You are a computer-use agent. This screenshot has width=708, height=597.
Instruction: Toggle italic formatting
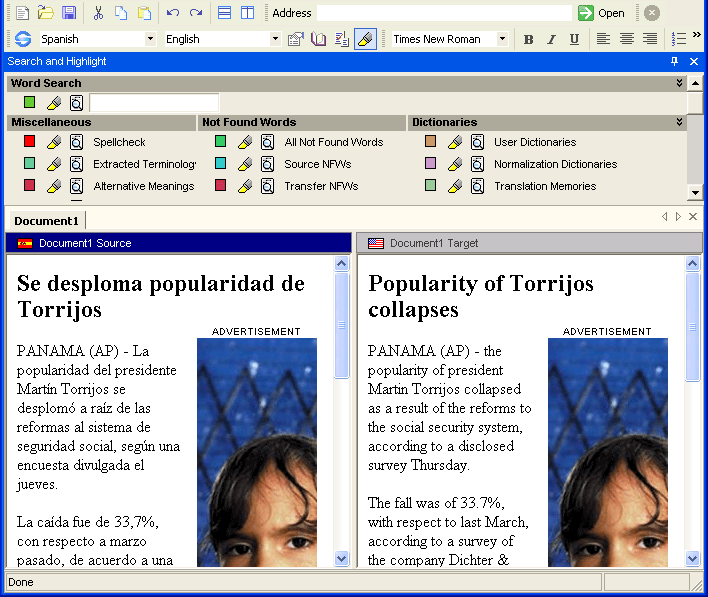tap(551, 40)
